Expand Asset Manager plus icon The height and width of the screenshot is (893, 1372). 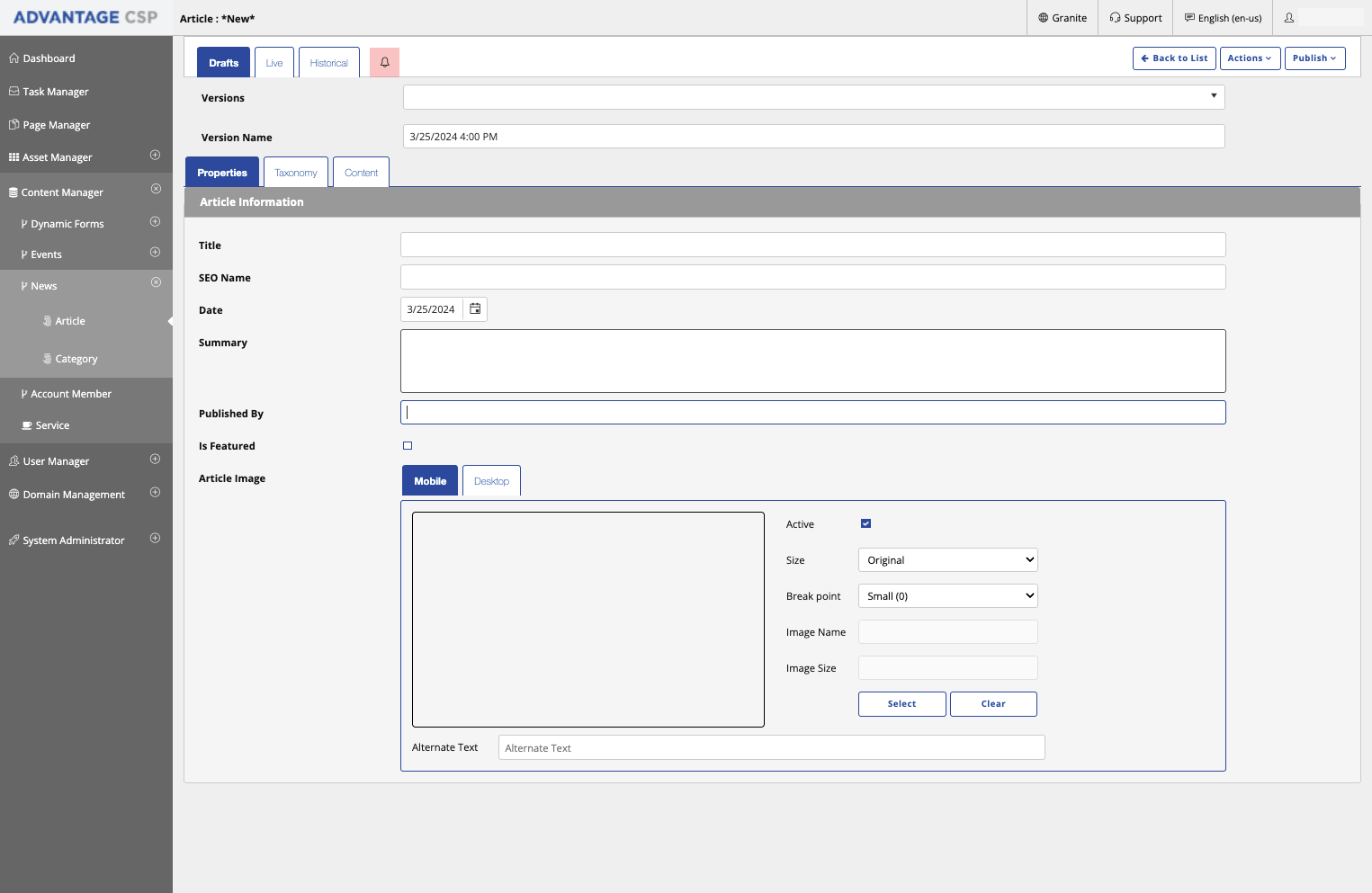click(x=155, y=156)
